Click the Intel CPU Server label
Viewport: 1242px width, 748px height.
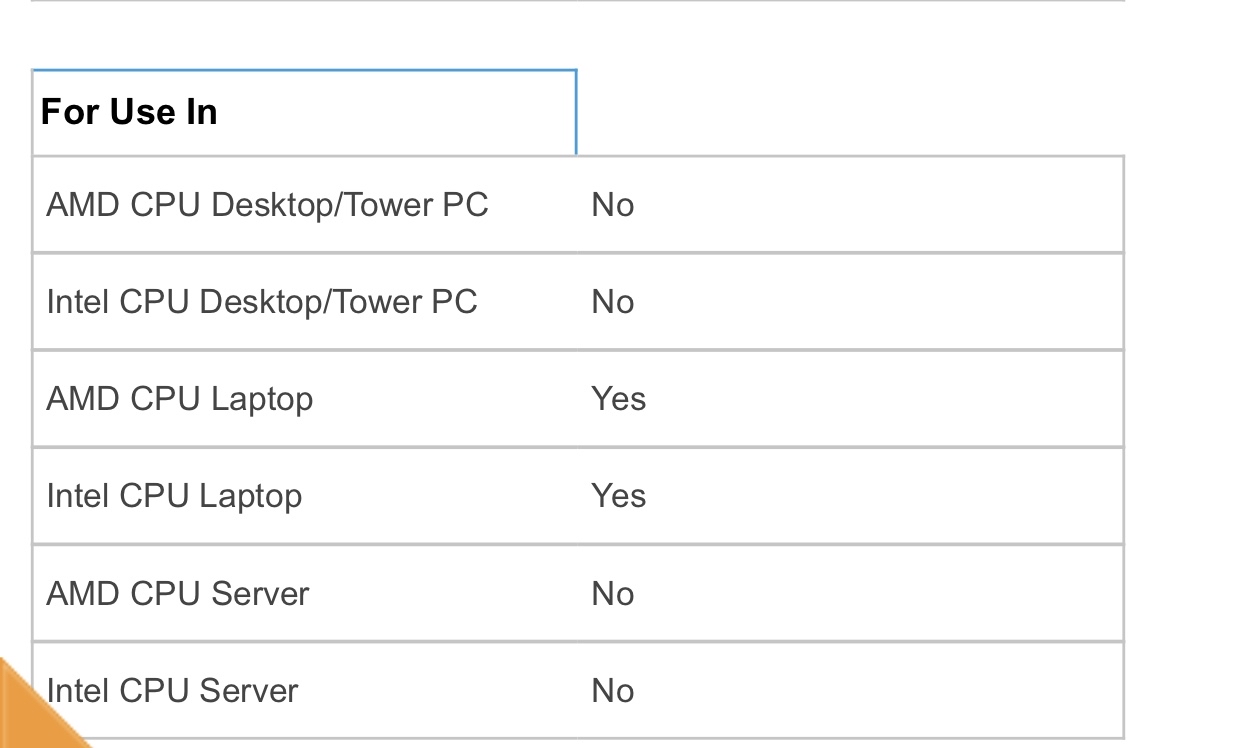click(172, 690)
